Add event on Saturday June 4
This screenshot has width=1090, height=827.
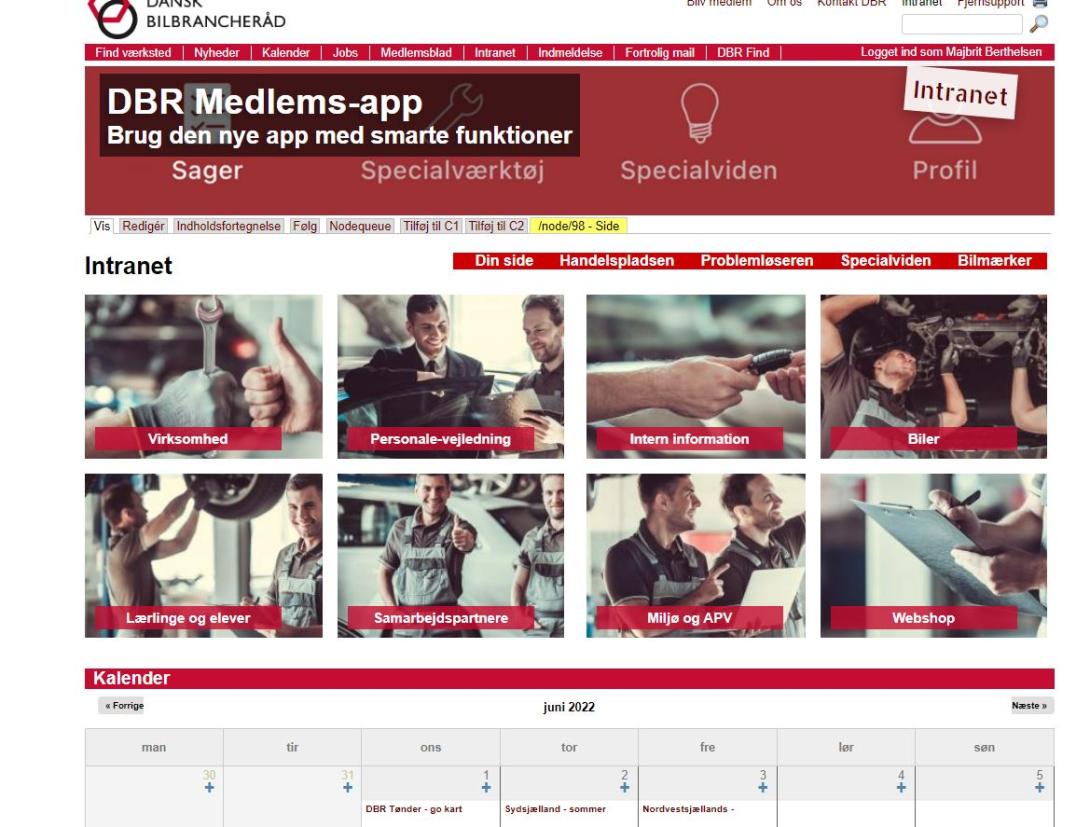(900, 787)
